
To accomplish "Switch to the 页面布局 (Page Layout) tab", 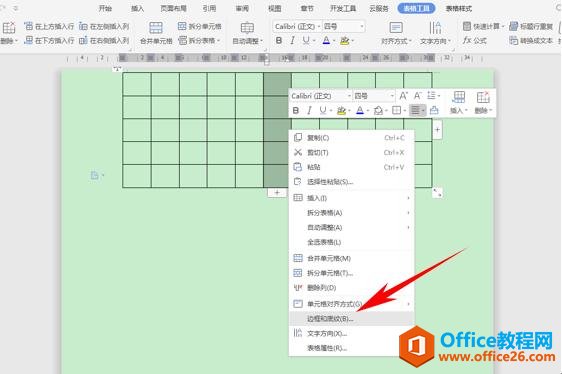I will click(173, 8).
